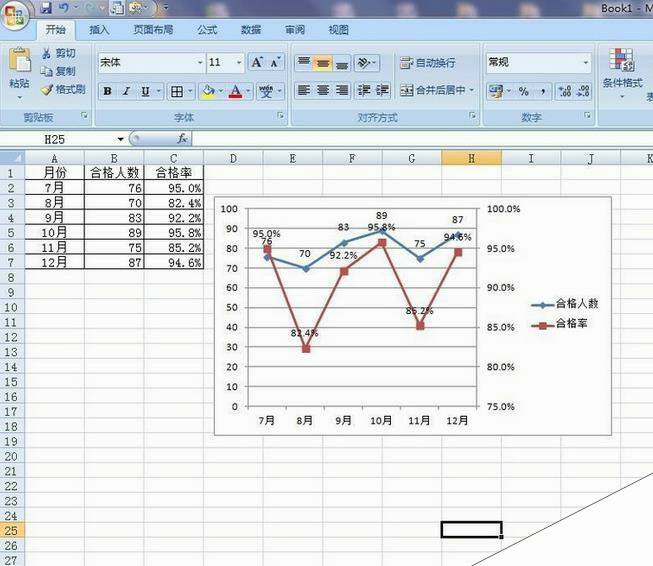Apply cell borders icon
The height and width of the screenshot is (566, 653).
click(177, 91)
